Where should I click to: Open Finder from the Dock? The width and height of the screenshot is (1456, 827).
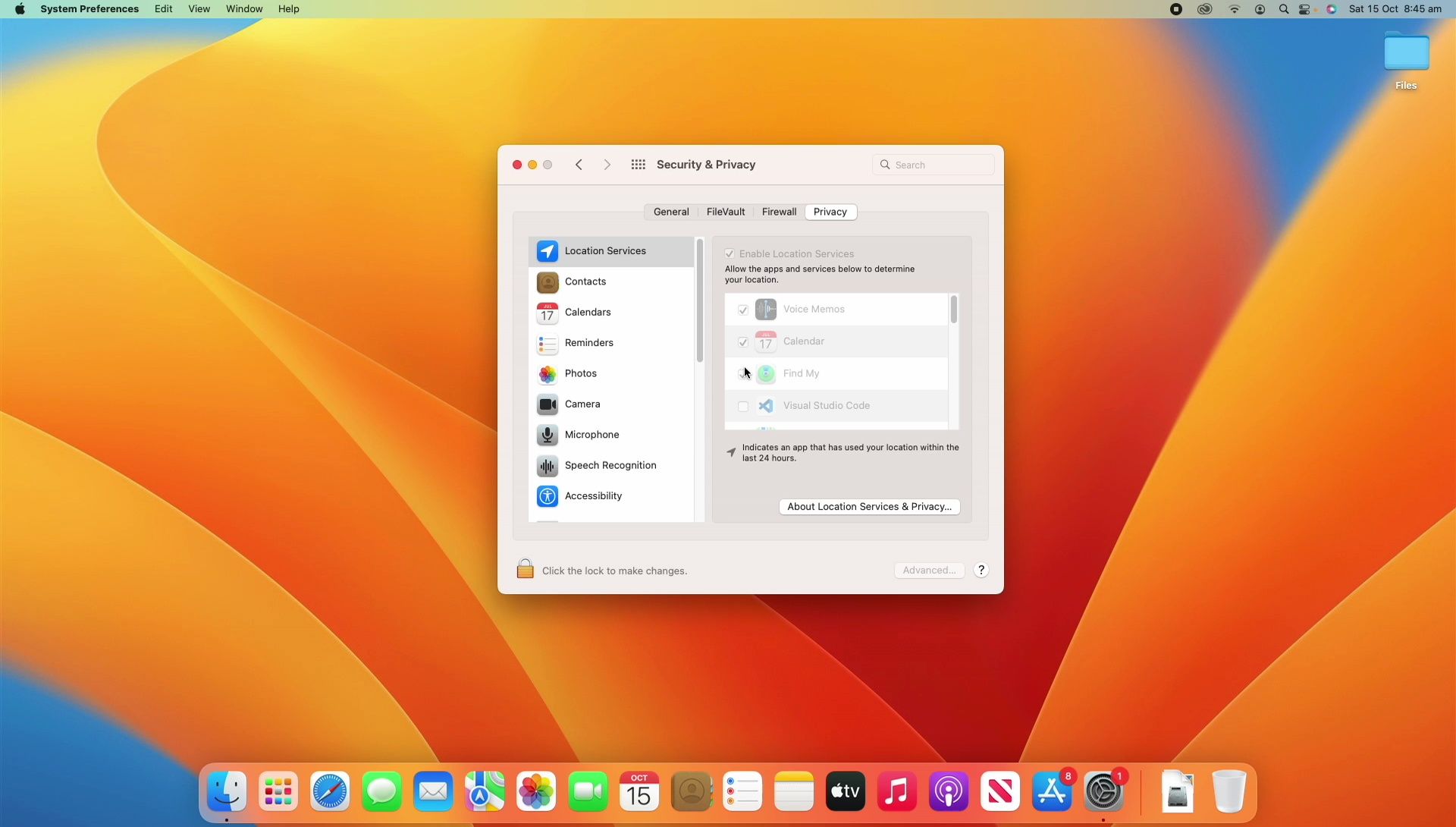pos(227,792)
